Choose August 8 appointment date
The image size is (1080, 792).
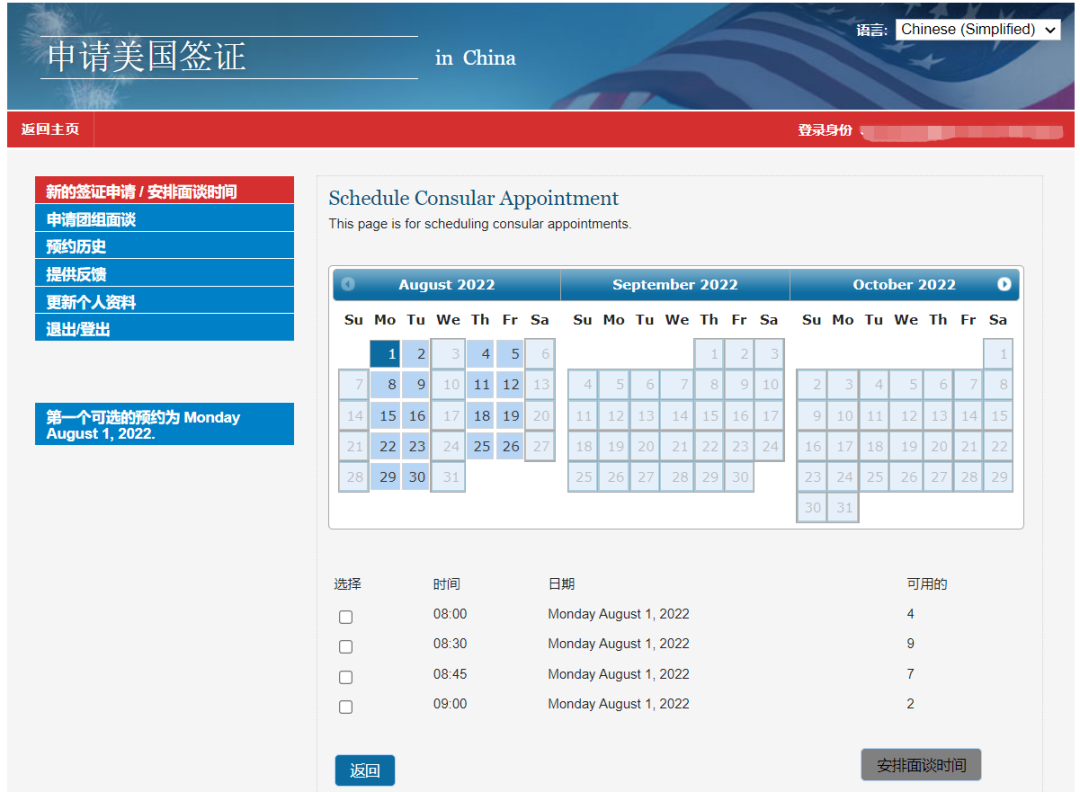385,384
